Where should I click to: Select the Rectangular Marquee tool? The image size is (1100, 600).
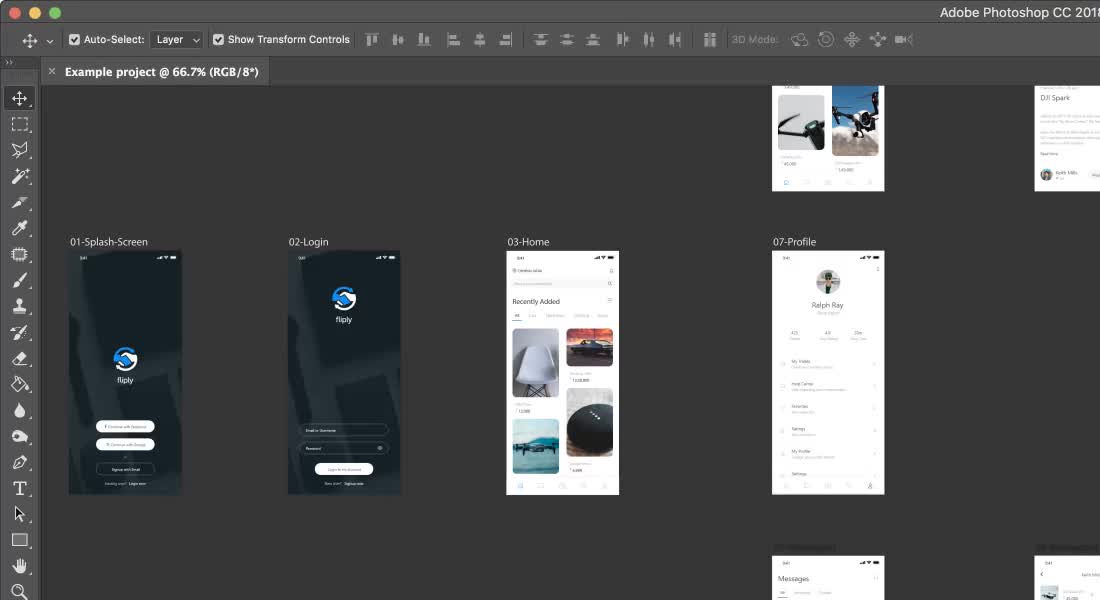tap(21, 124)
